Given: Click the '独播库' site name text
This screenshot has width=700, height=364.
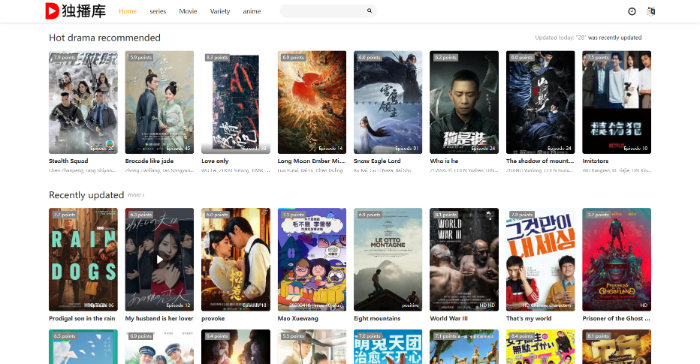Looking at the screenshot, I should 84,11.
